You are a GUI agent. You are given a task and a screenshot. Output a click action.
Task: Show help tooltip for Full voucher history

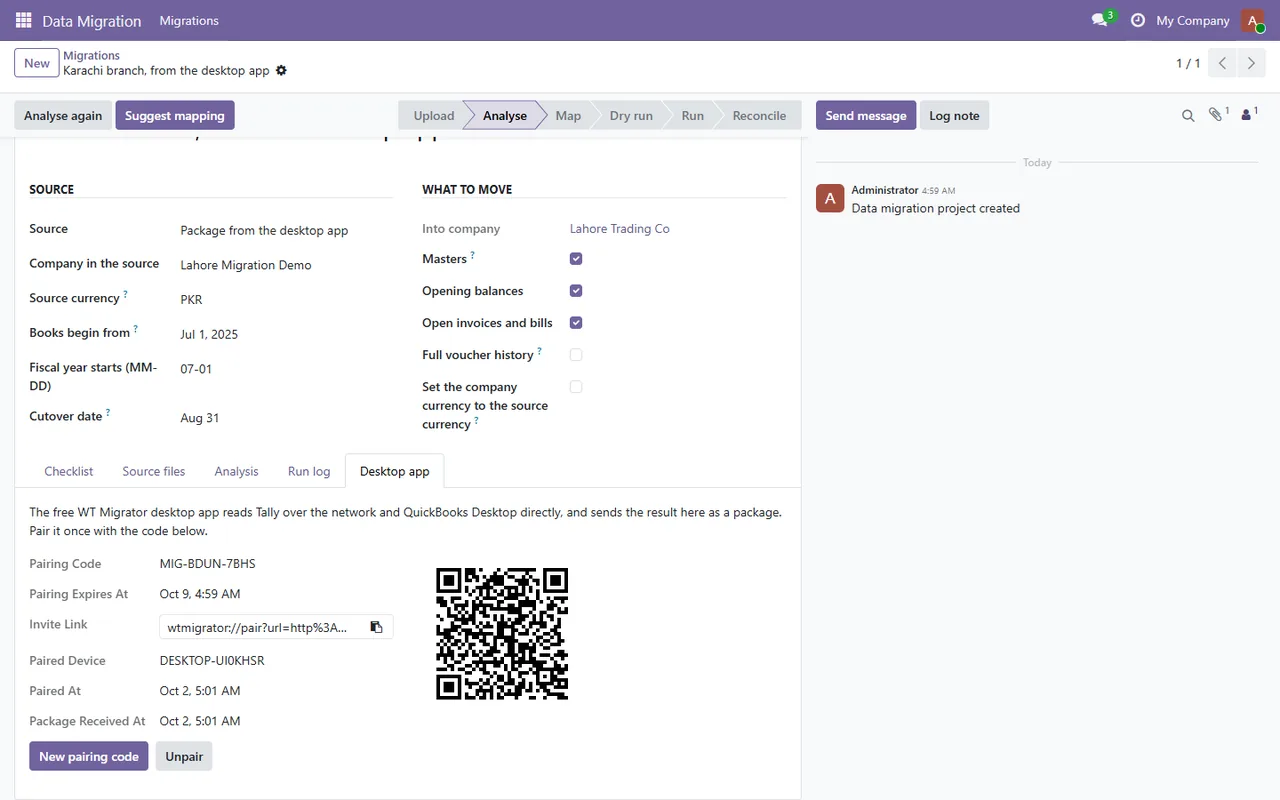tap(539, 351)
